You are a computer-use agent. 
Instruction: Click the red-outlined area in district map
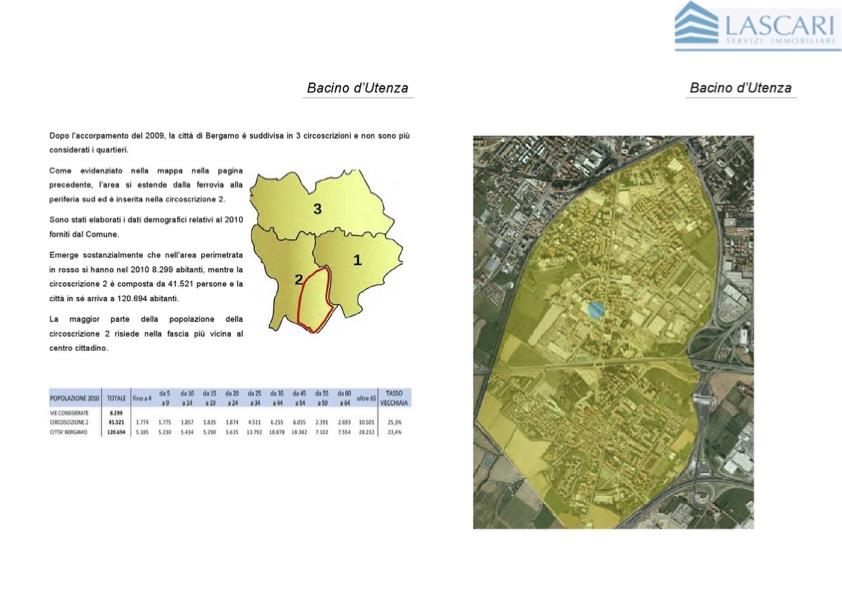[x=313, y=300]
